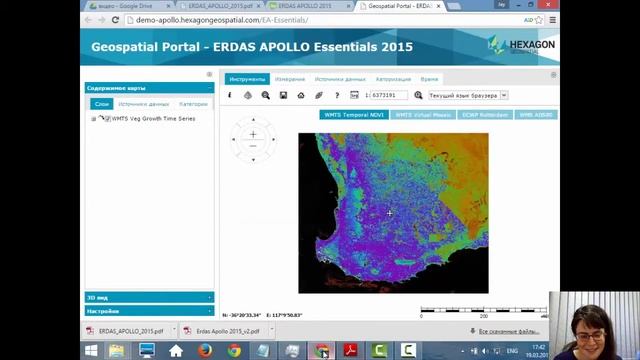Reload the page with refresh button

[x=116, y=20]
